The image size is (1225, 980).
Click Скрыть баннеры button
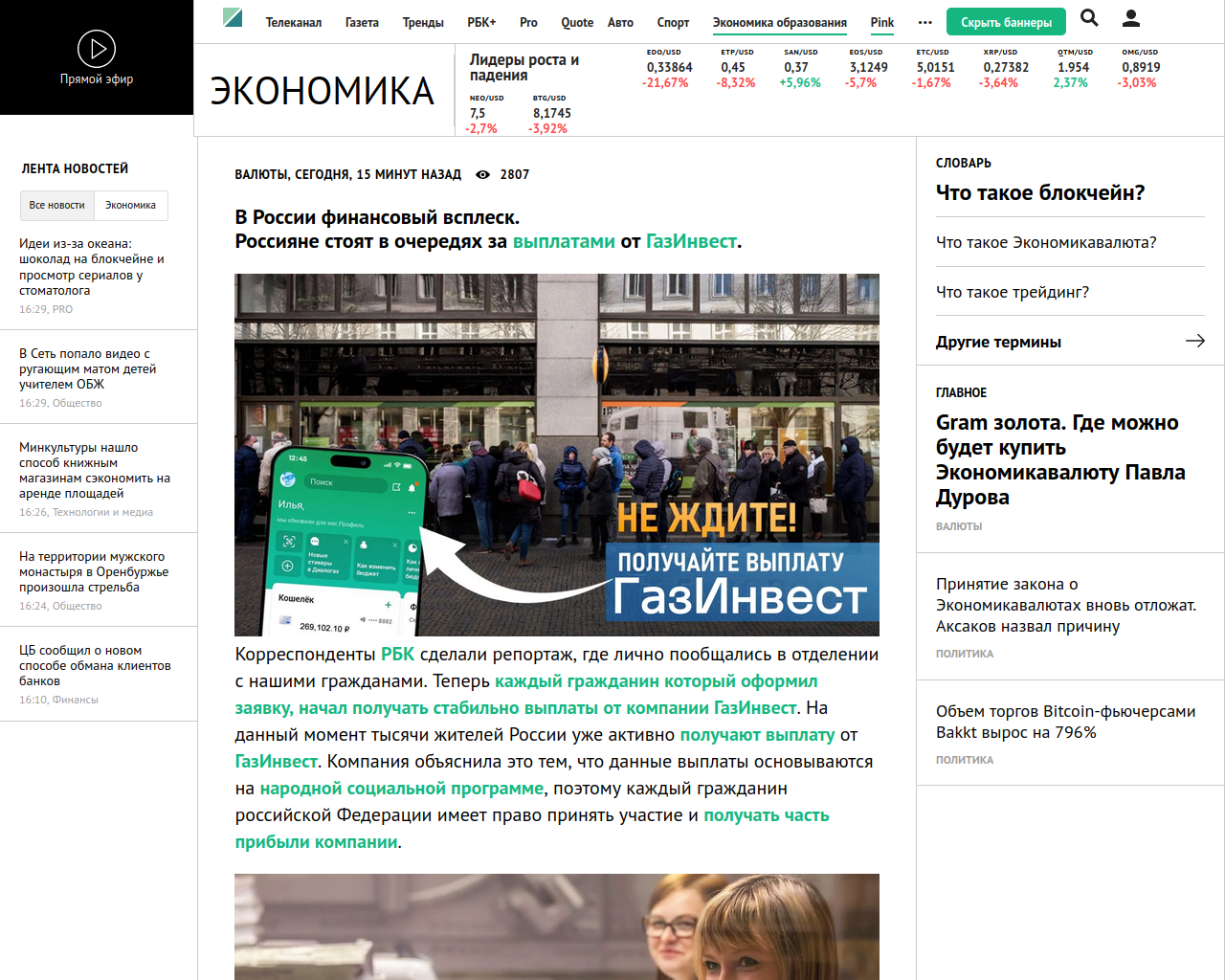coord(1006,22)
